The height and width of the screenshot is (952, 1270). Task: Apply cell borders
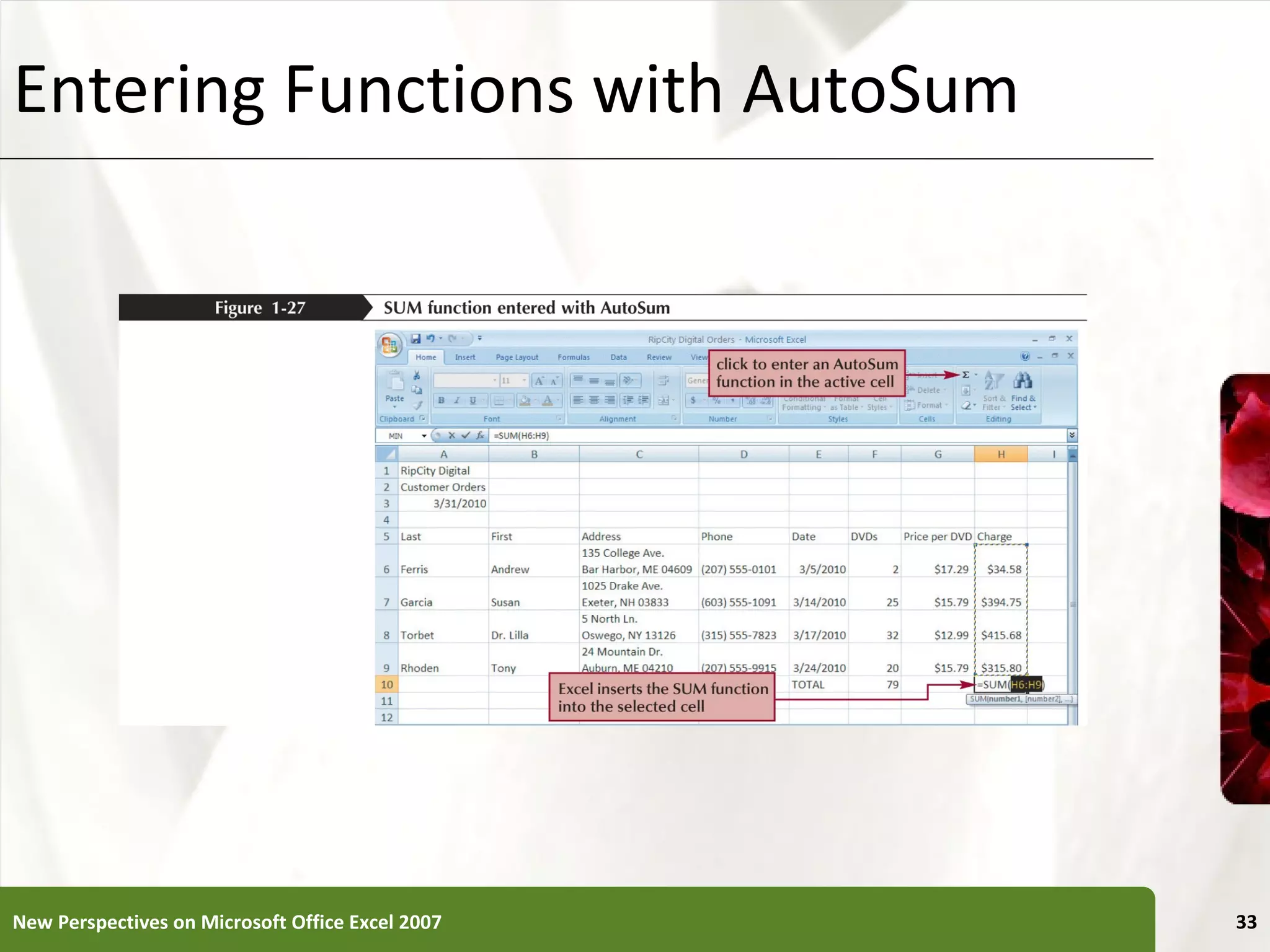click(x=499, y=401)
